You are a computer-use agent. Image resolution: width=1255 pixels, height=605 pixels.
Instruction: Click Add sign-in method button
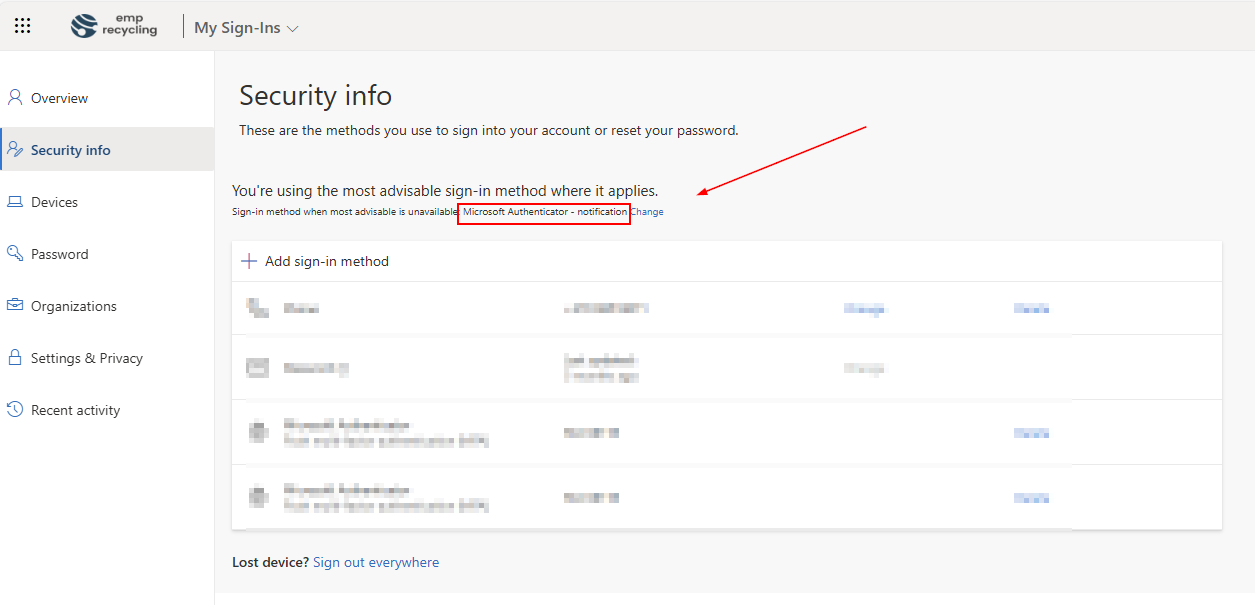coord(326,261)
